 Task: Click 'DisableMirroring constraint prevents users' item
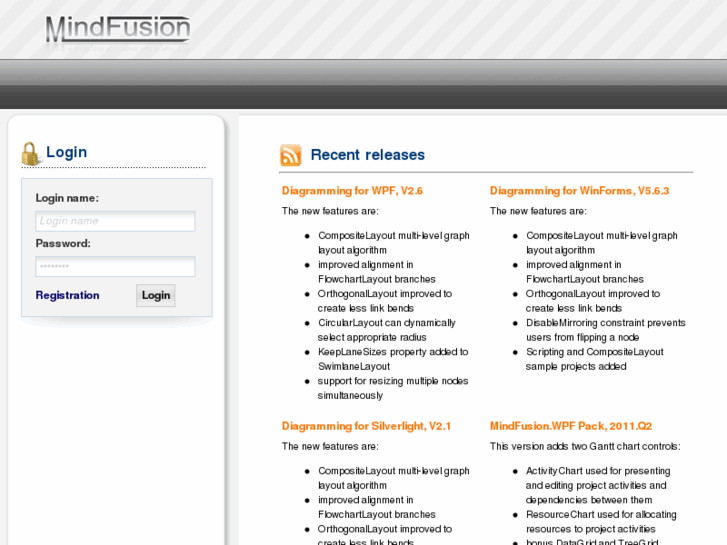(x=606, y=330)
